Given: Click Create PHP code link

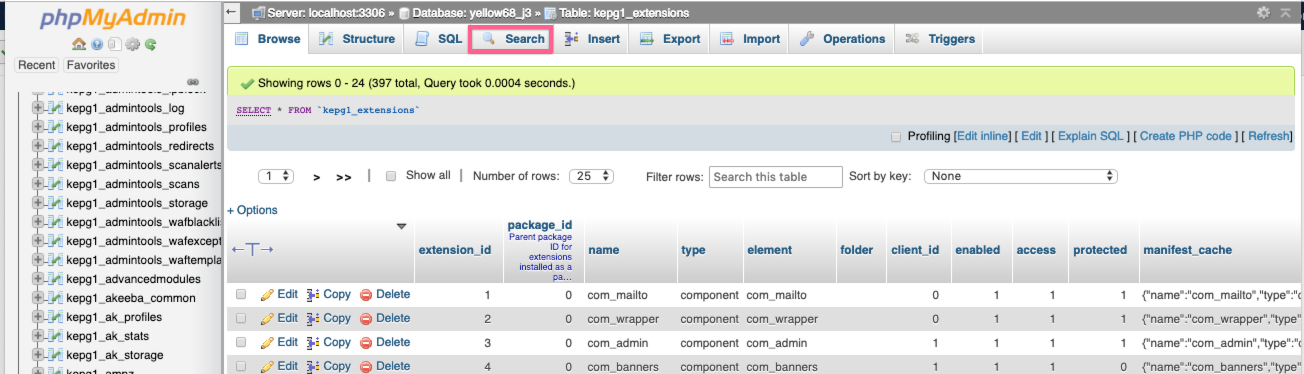Looking at the screenshot, I should [x=1185, y=136].
